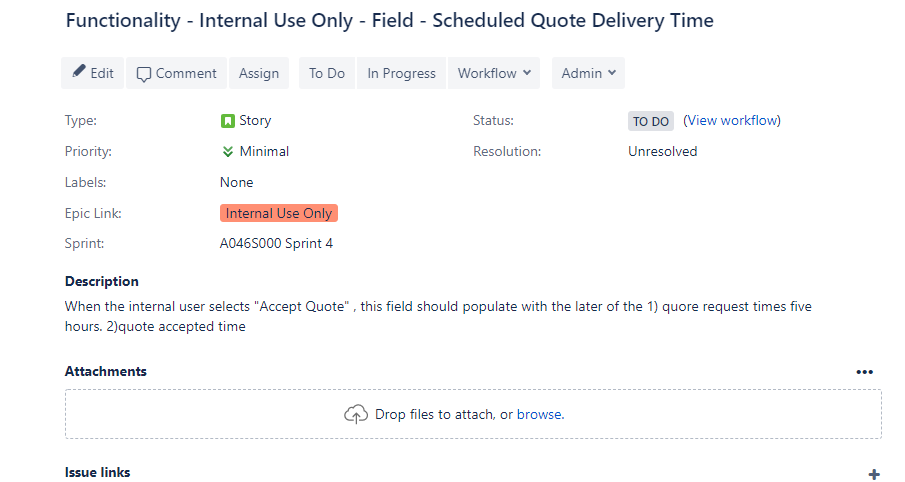Click the TO DO status badge

[x=650, y=121]
